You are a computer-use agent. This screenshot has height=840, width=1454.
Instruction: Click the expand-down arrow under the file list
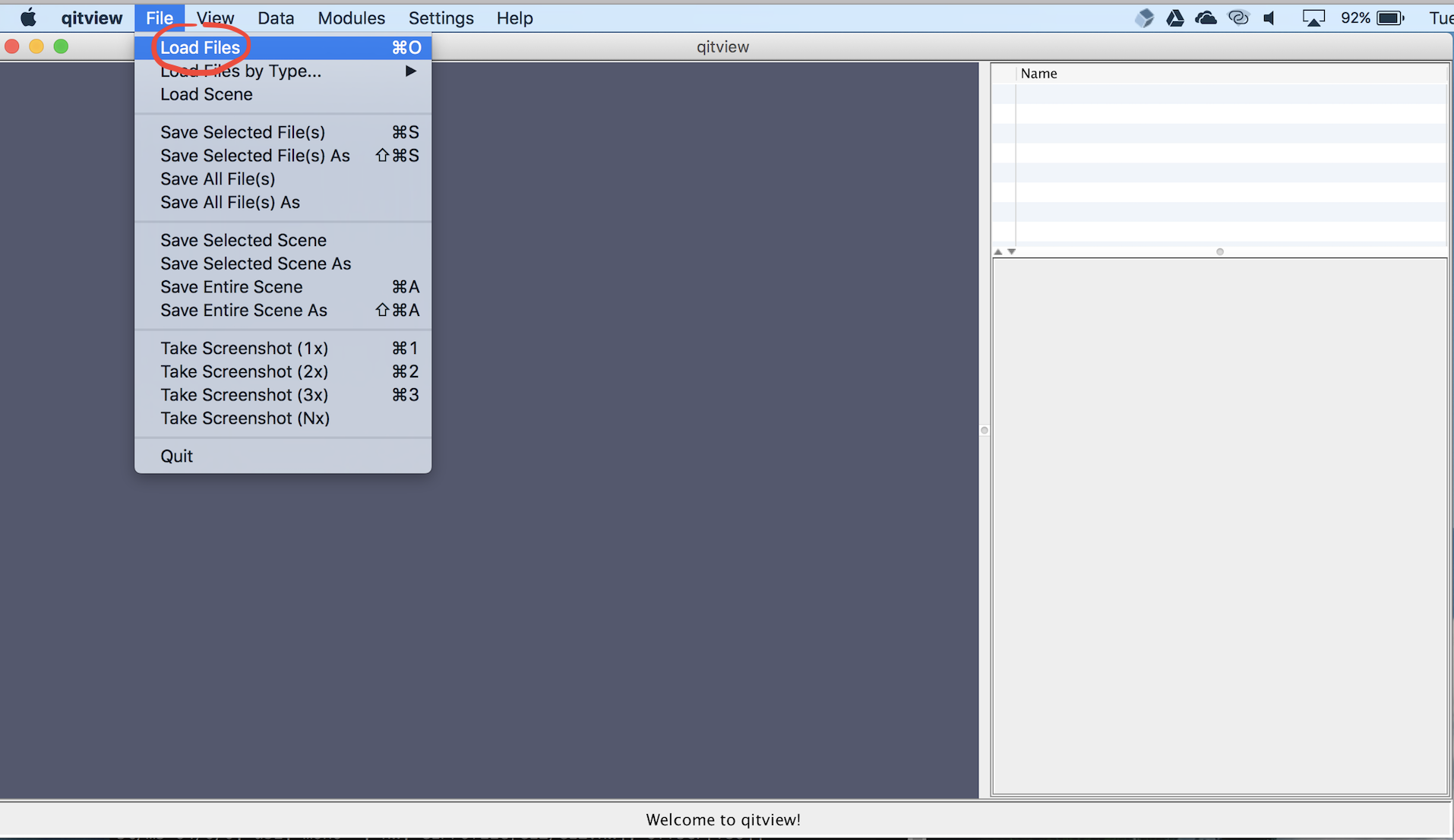tap(1012, 251)
